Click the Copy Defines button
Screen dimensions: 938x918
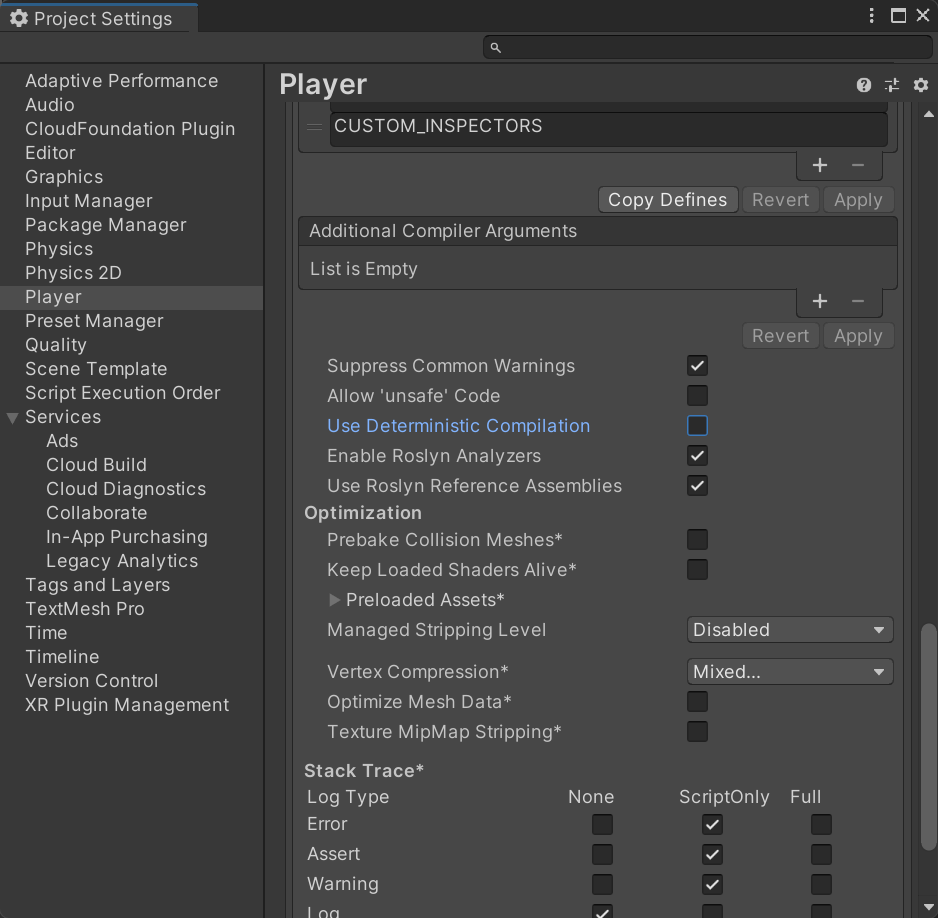point(668,199)
